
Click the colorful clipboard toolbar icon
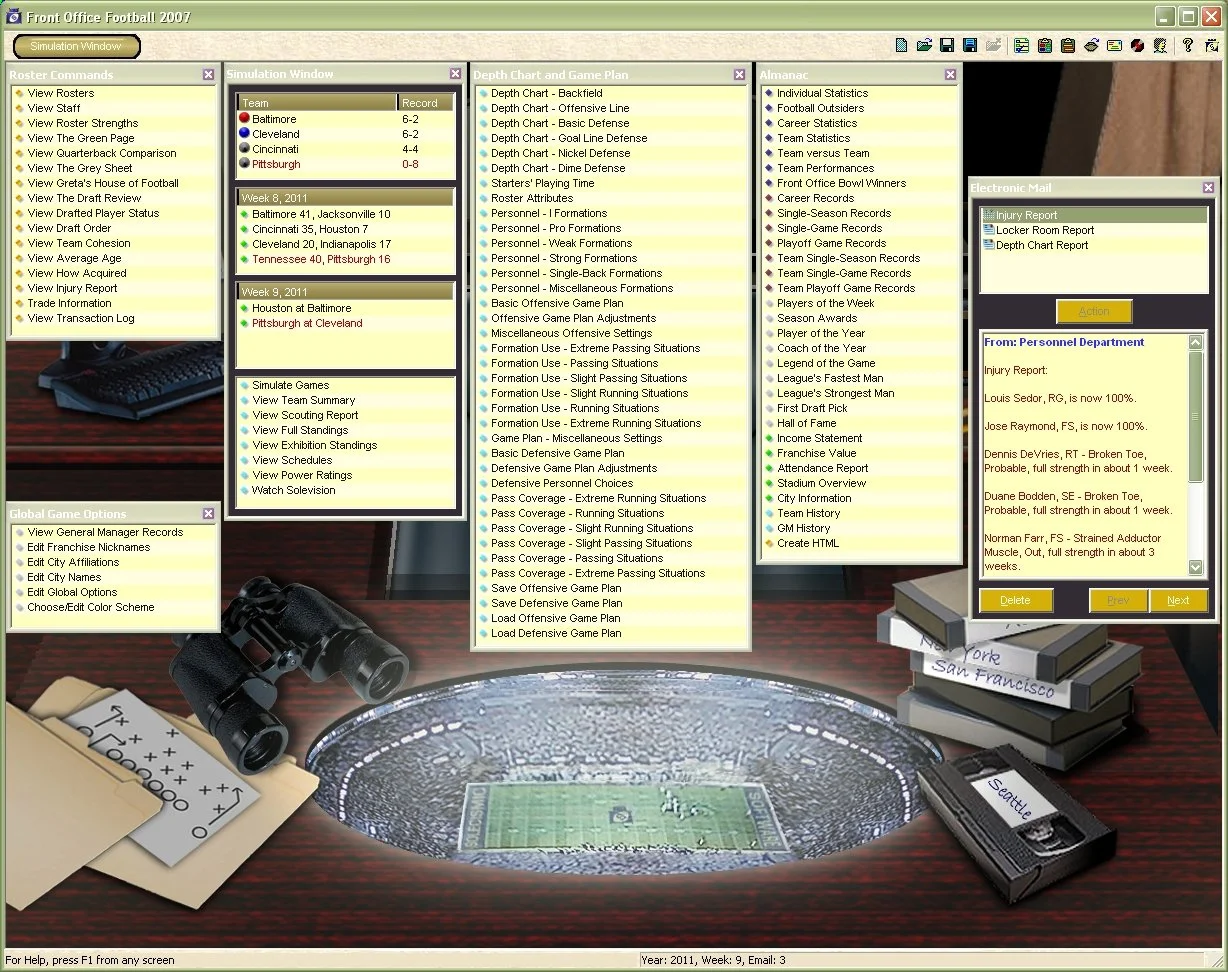pyautogui.click(x=1044, y=44)
